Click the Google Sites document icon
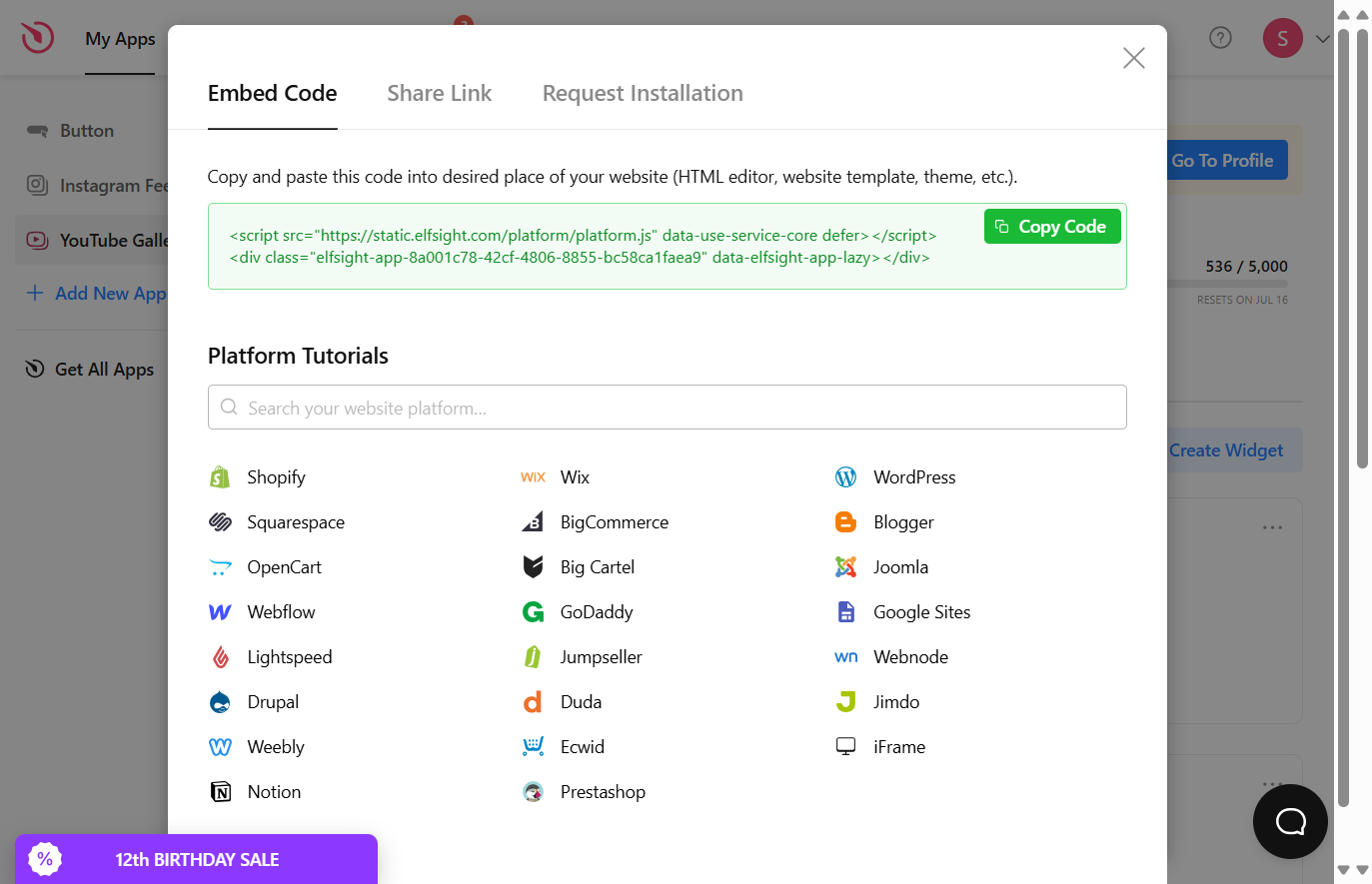The height and width of the screenshot is (884, 1372). click(x=845, y=612)
